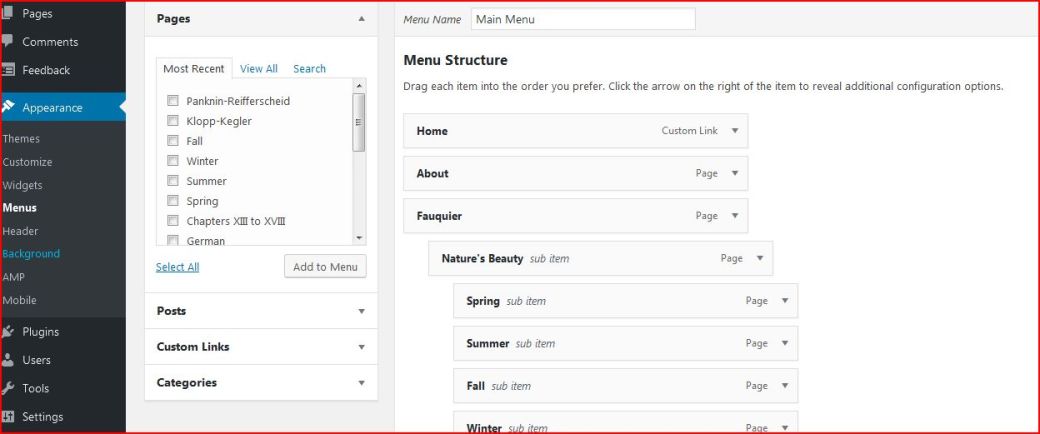Open the Home menu item options arrow
Screen dimensions: 1040x434
pyautogui.click(x=735, y=131)
